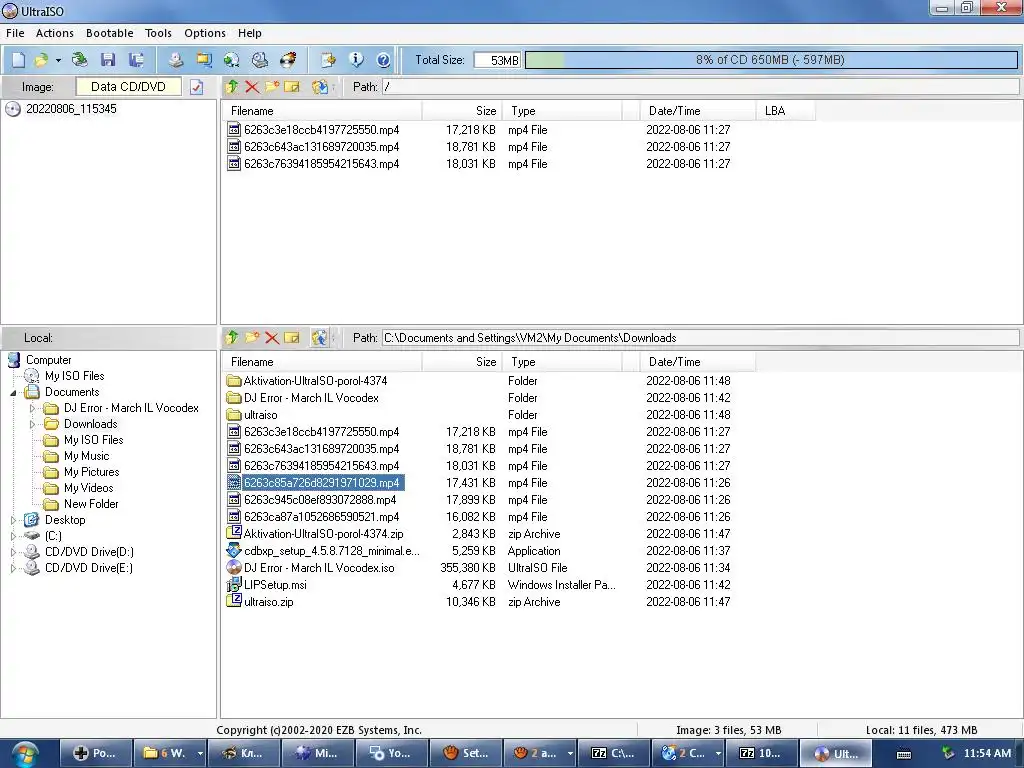Select the My Music folder
Screen dimensions: 1024x768
tap(86, 456)
